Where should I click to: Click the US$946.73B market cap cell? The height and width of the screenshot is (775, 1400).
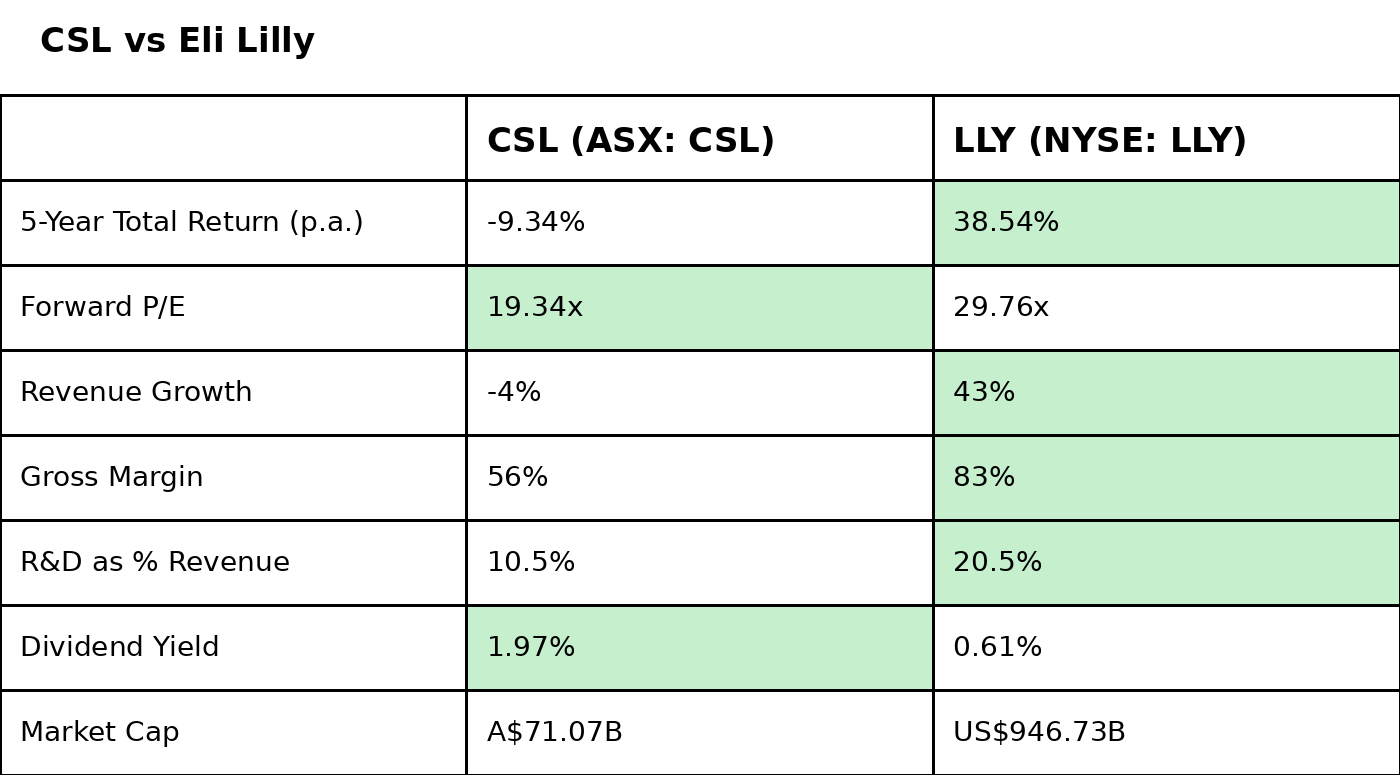click(1039, 733)
